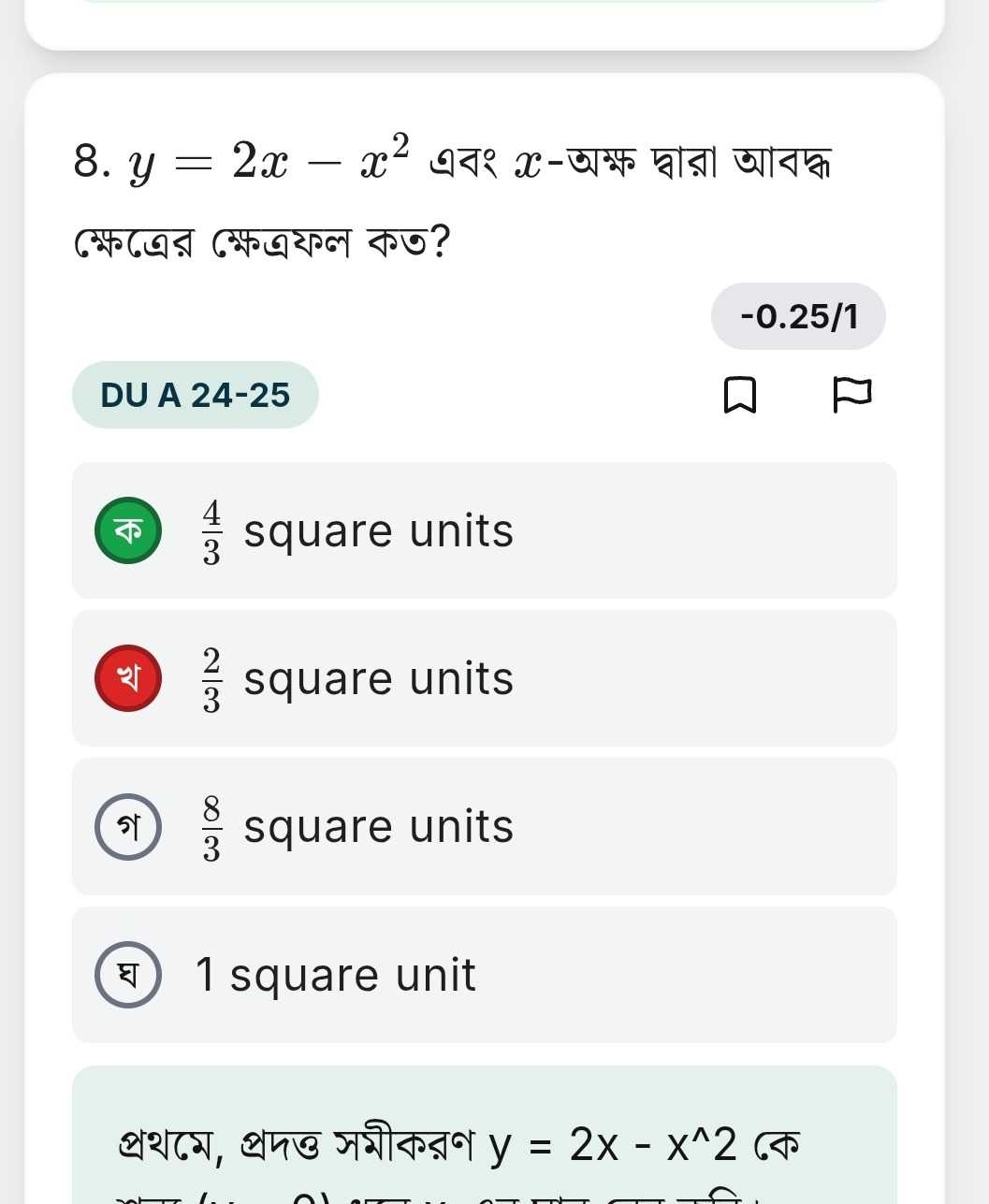989x1204 pixels.
Task: Click the red খ answer marker
Action: coord(127,677)
